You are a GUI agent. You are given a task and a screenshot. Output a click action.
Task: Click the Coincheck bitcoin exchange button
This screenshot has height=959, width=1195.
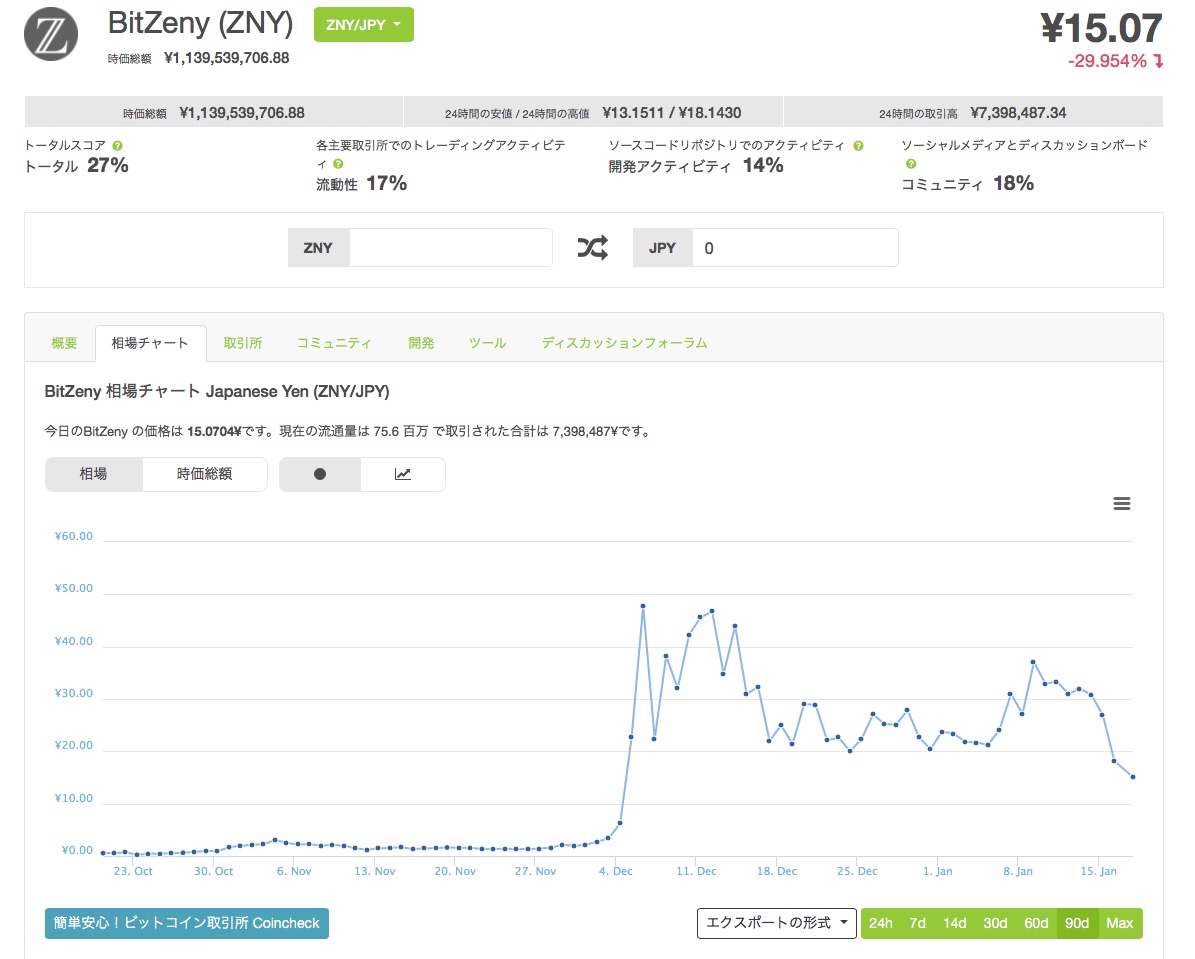187,923
